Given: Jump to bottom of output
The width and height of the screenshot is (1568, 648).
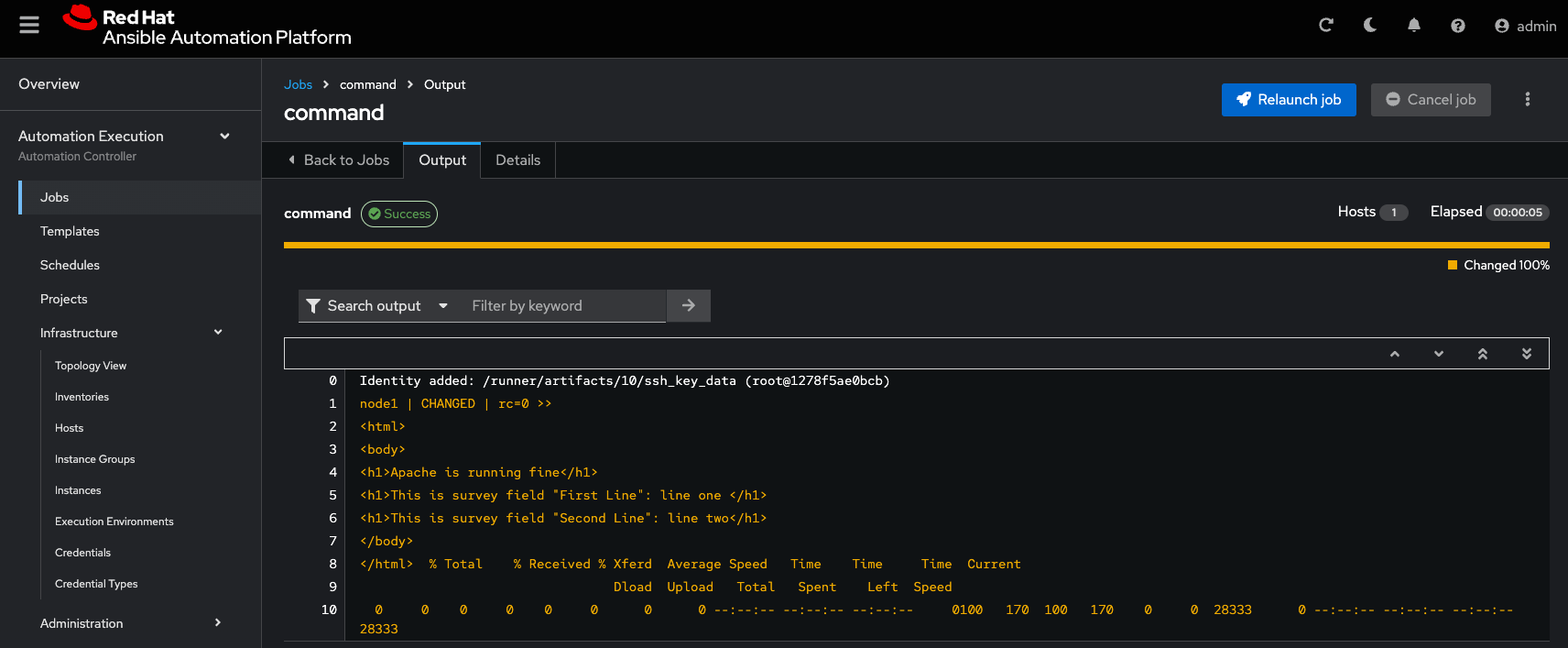Looking at the screenshot, I should click(x=1526, y=354).
